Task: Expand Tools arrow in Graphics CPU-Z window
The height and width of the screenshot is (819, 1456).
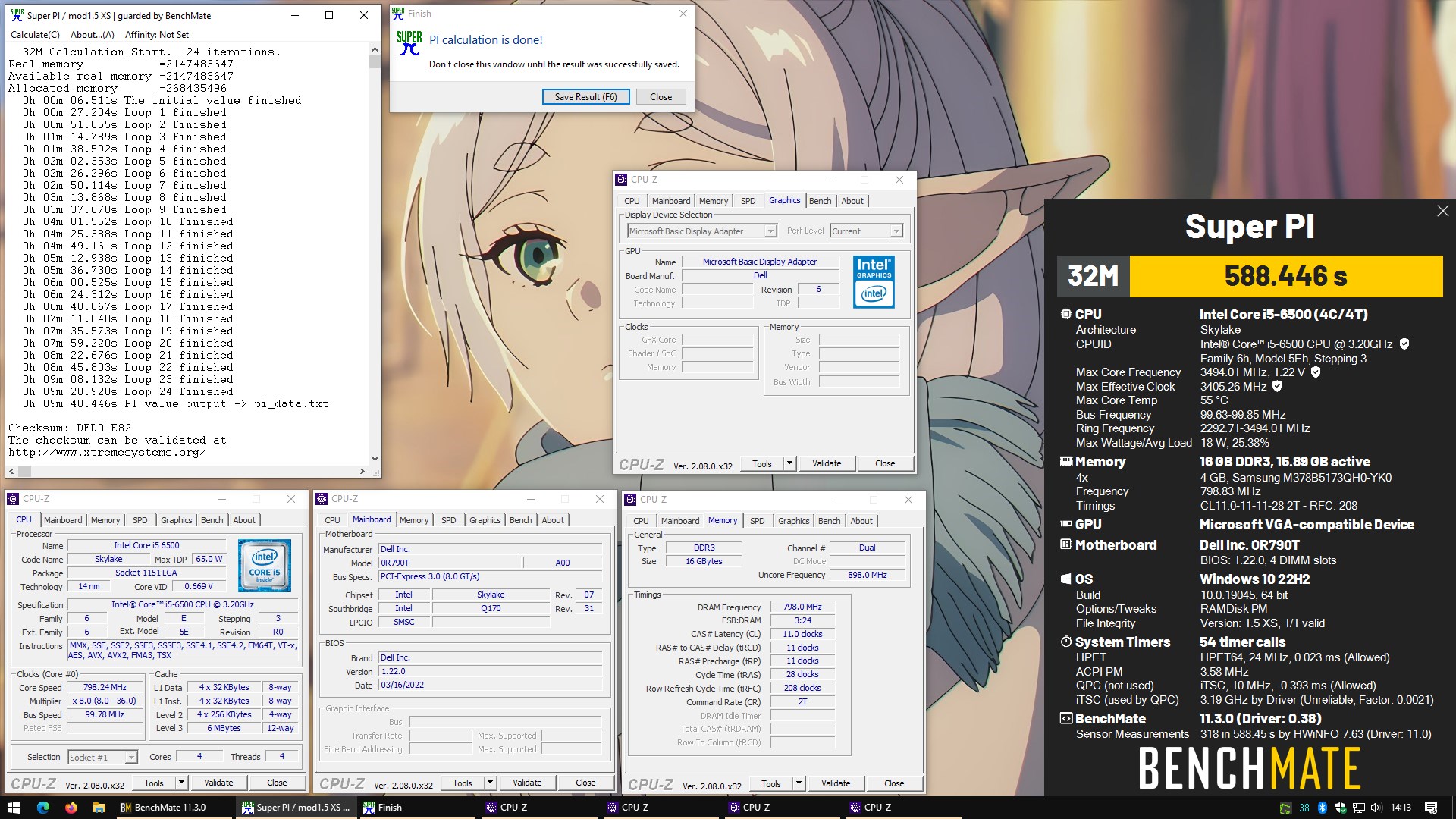Action: click(789, 463)
